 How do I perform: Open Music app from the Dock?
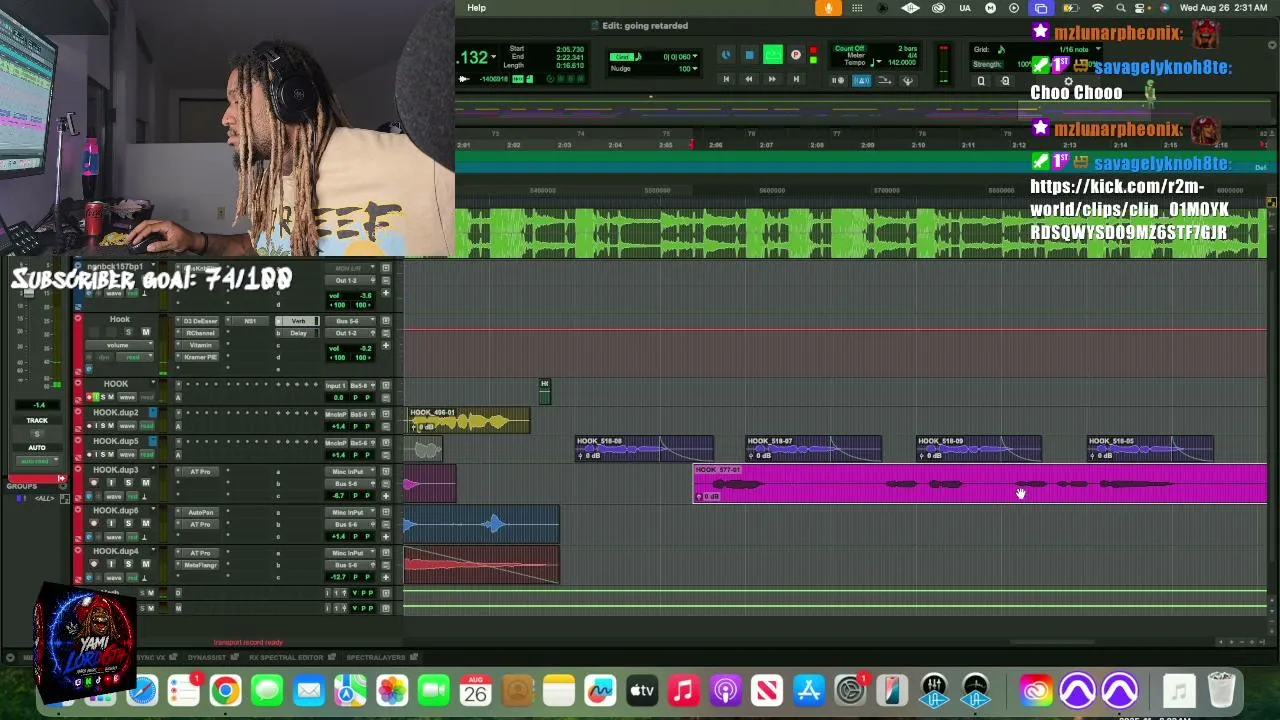(x=683, y=690)
